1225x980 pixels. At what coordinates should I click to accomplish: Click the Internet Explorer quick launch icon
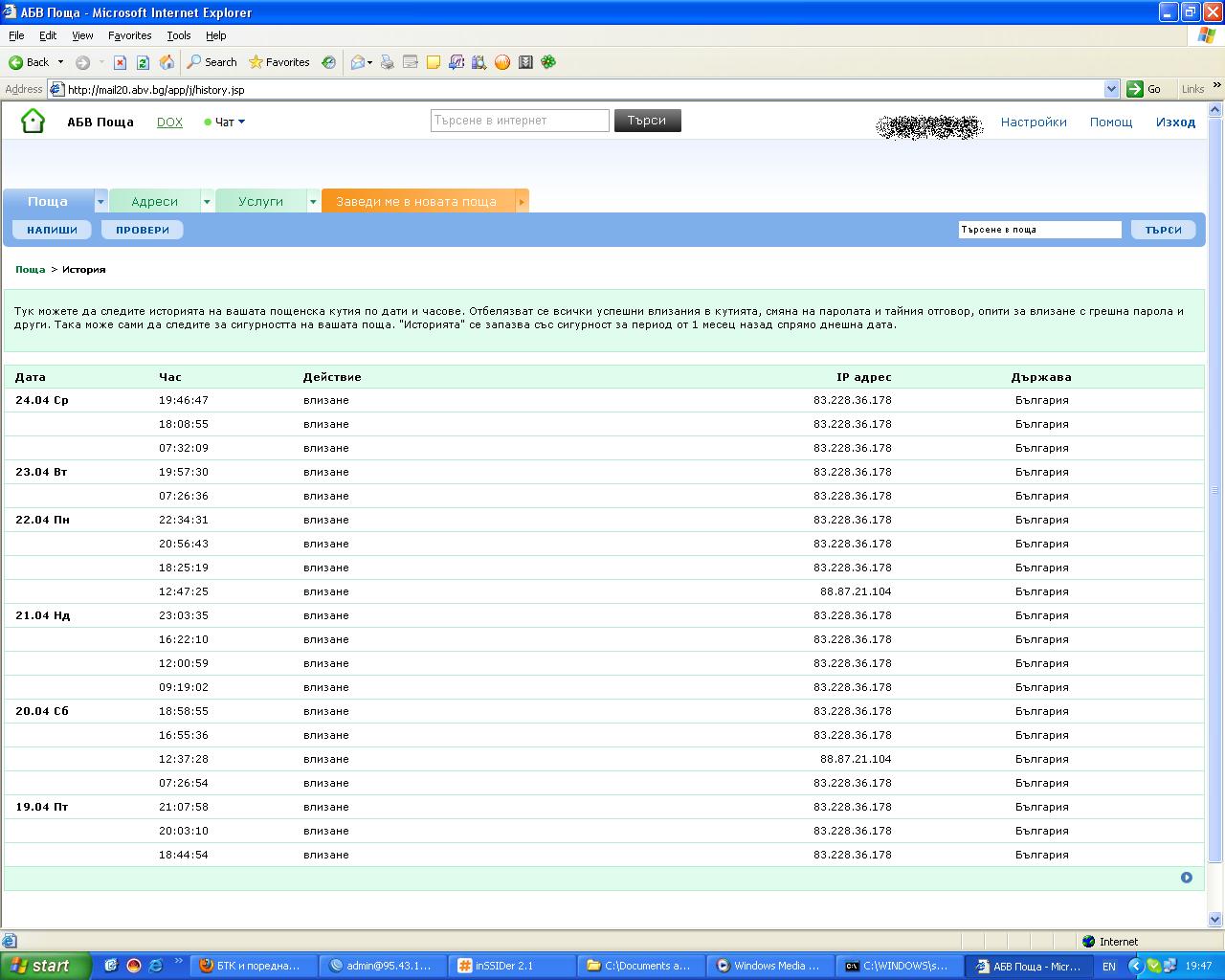click(x=155, y=966)
